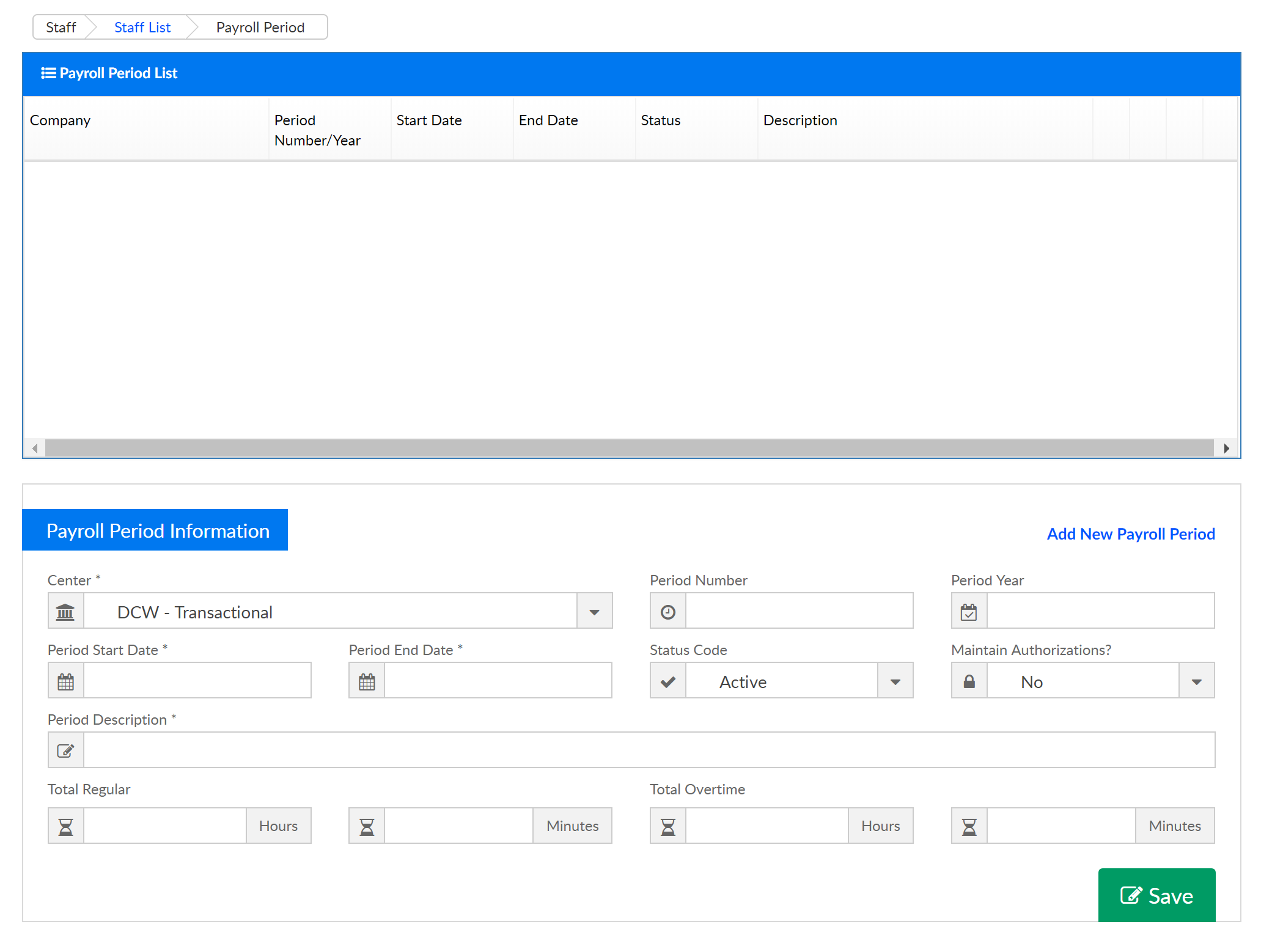The image size is (1272, 952).
Task: Click the calendar icon for Period Start Date
Action: [x=65, y=681]
